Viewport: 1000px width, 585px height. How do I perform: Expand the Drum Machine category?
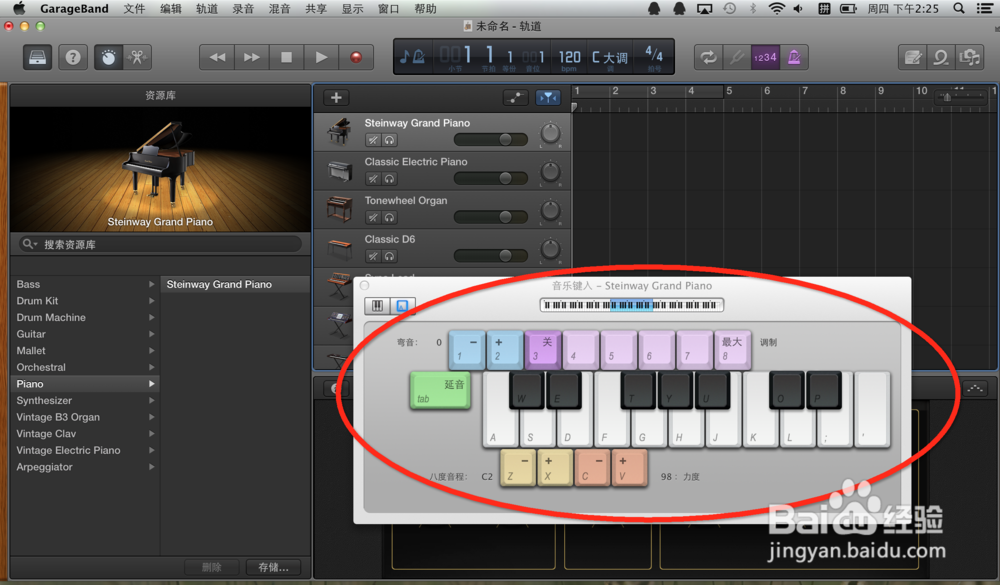click(152, 317)
